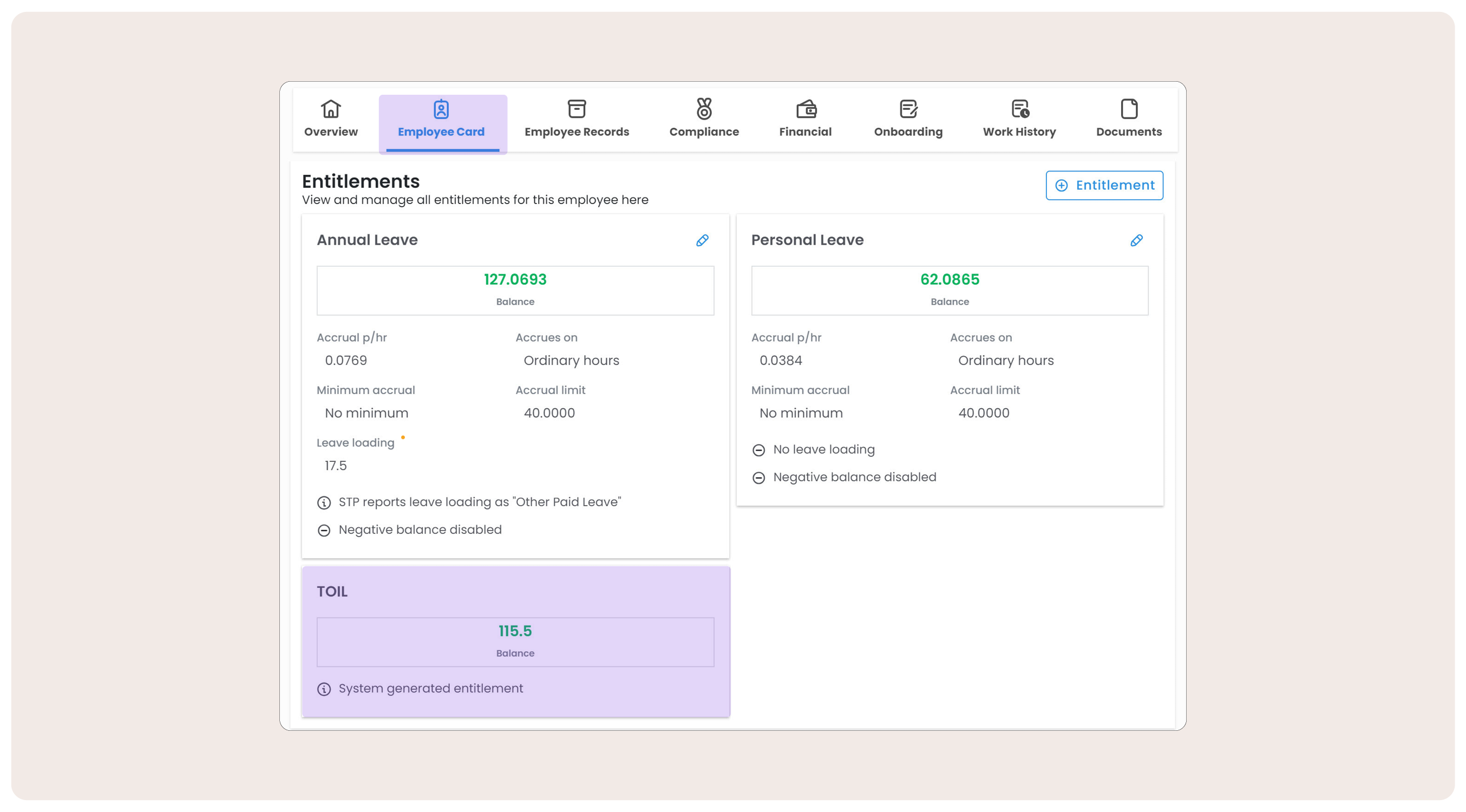Viewport: 1466px width, 812px height.
Task: Add a new Entitlement button
Action: point(1104,186)
